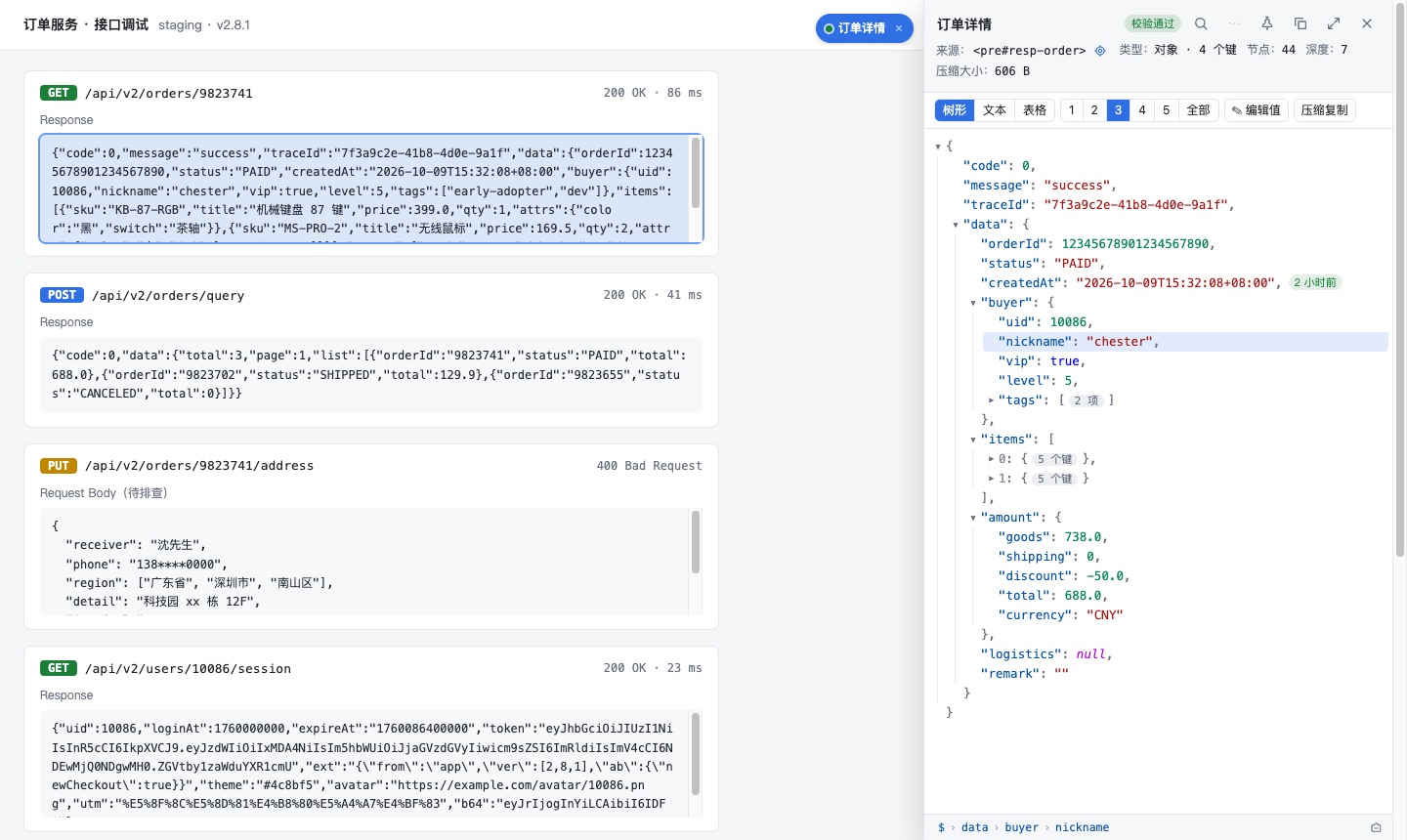
Task: Click breadcrumb segment "data"
Action: coord(975,827)
